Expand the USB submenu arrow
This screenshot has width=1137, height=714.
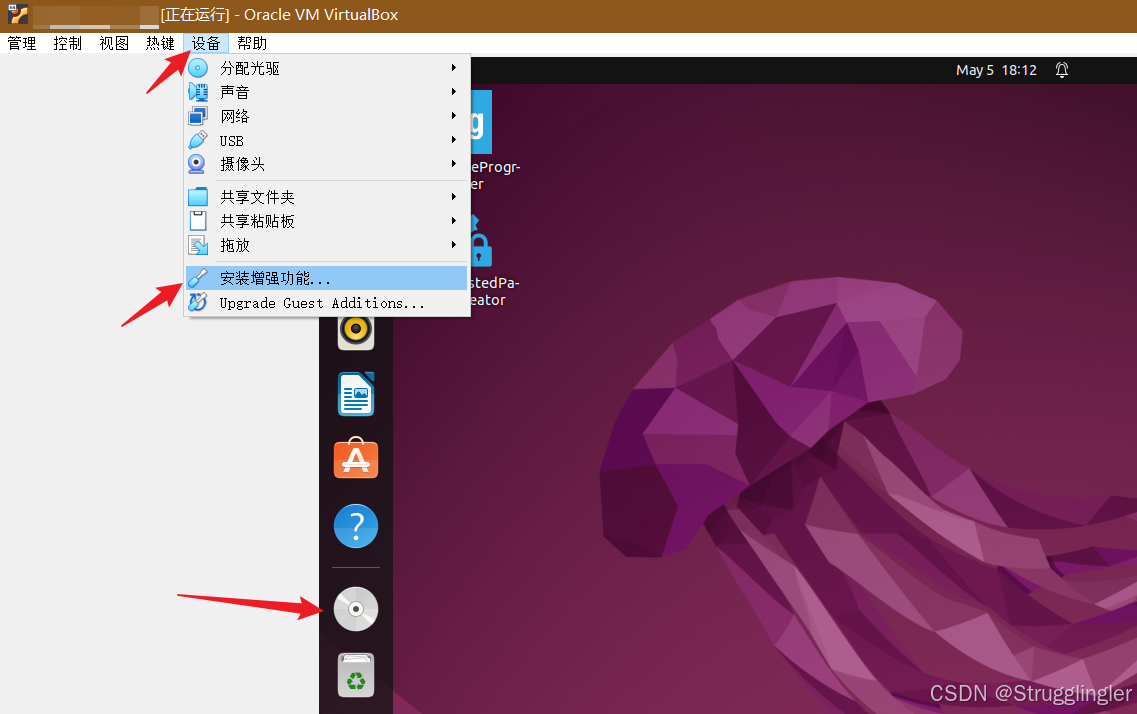(454, 139)
